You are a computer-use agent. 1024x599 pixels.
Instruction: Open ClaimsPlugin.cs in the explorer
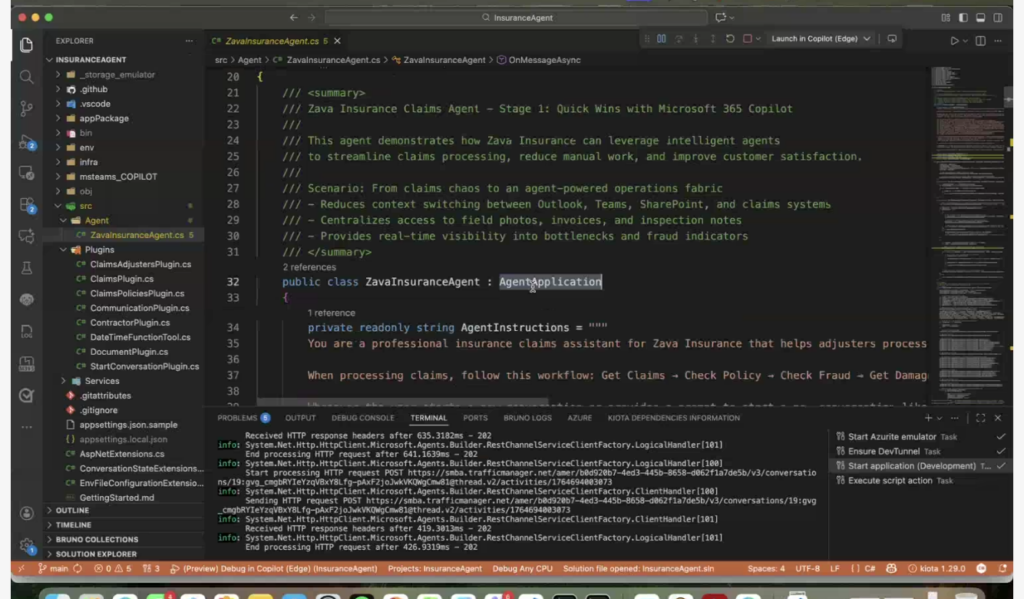click(x=121, y=279)
